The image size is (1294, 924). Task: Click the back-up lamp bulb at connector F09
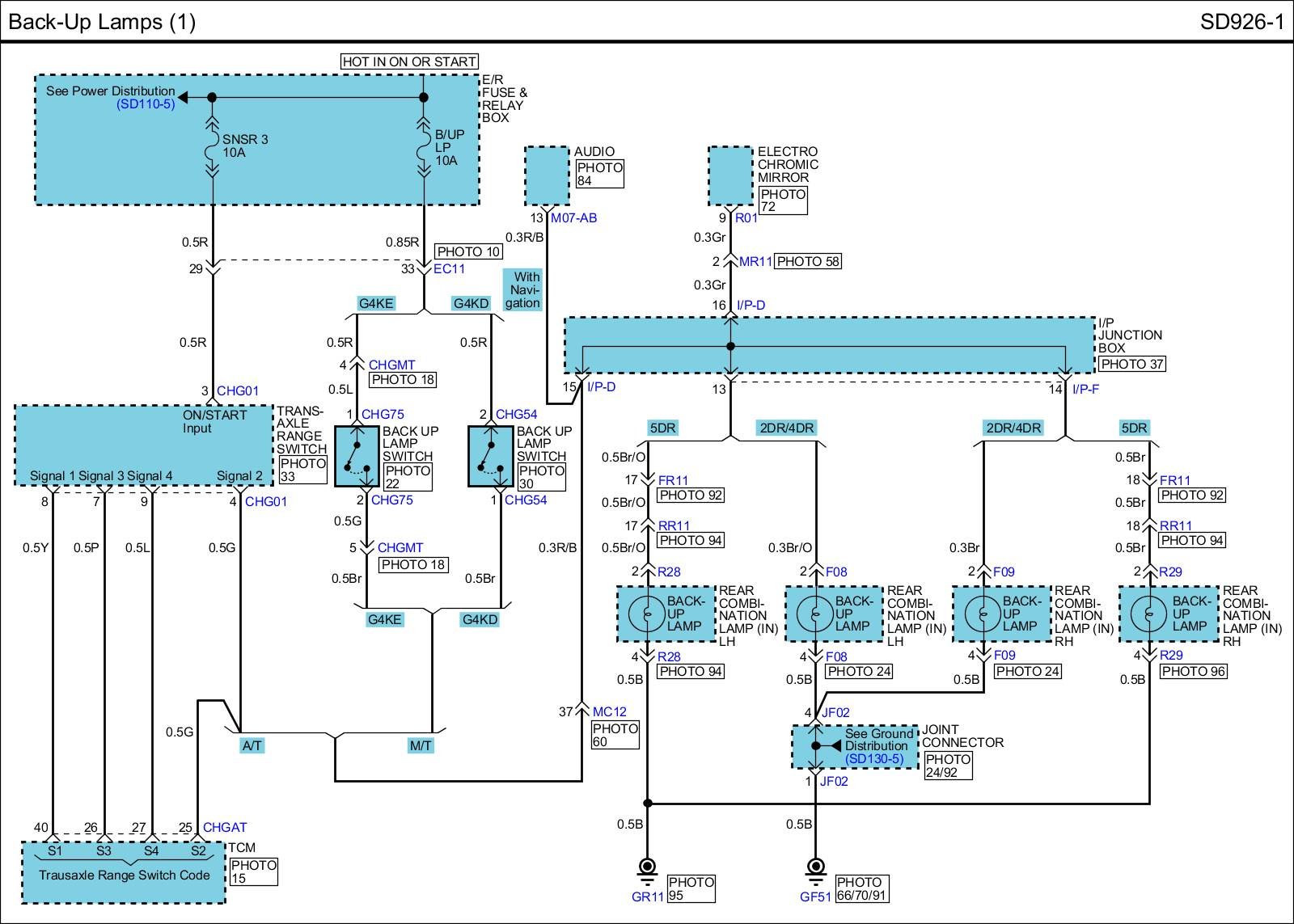click(983, 614)
